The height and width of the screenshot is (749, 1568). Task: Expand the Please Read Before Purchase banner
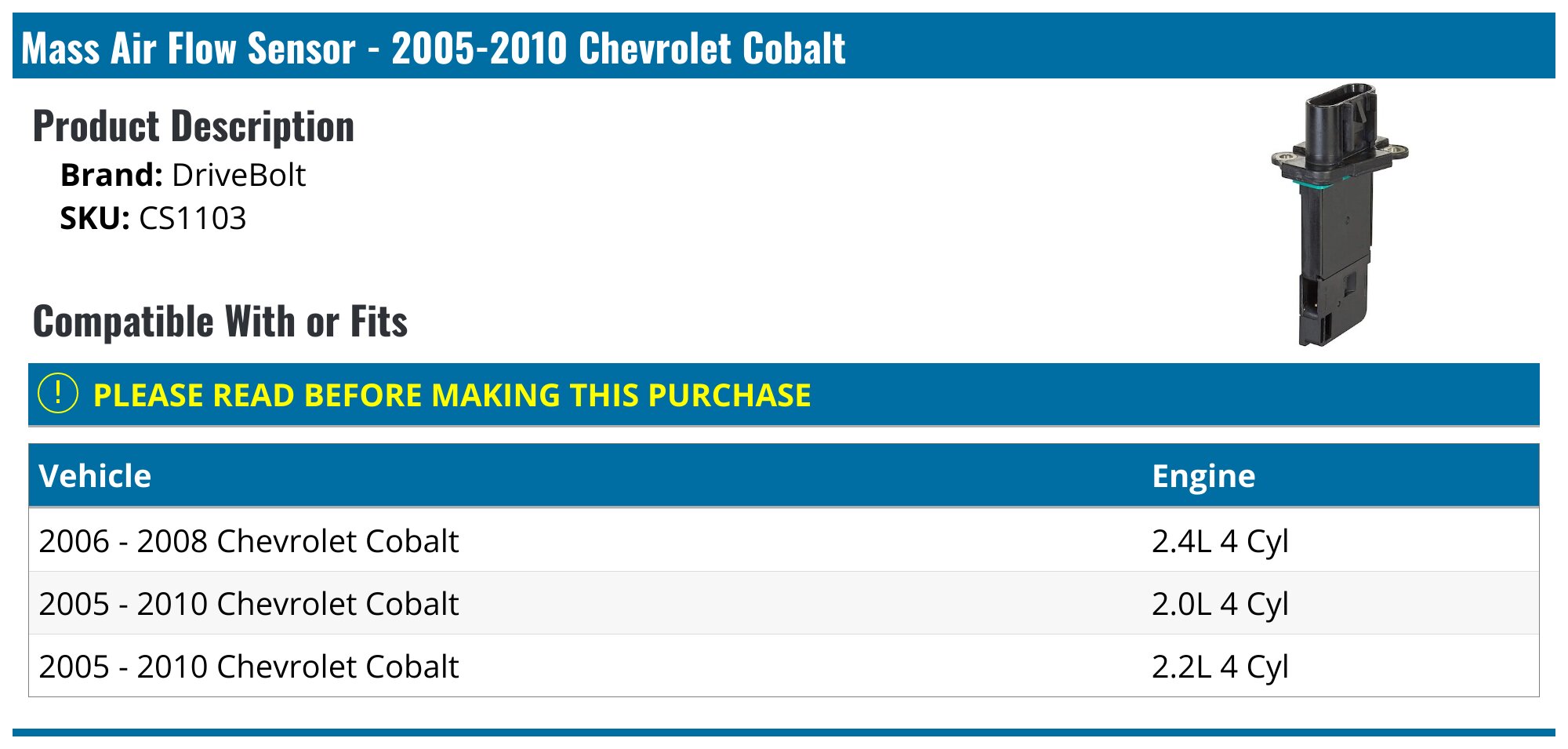click(x=452, y=395)
